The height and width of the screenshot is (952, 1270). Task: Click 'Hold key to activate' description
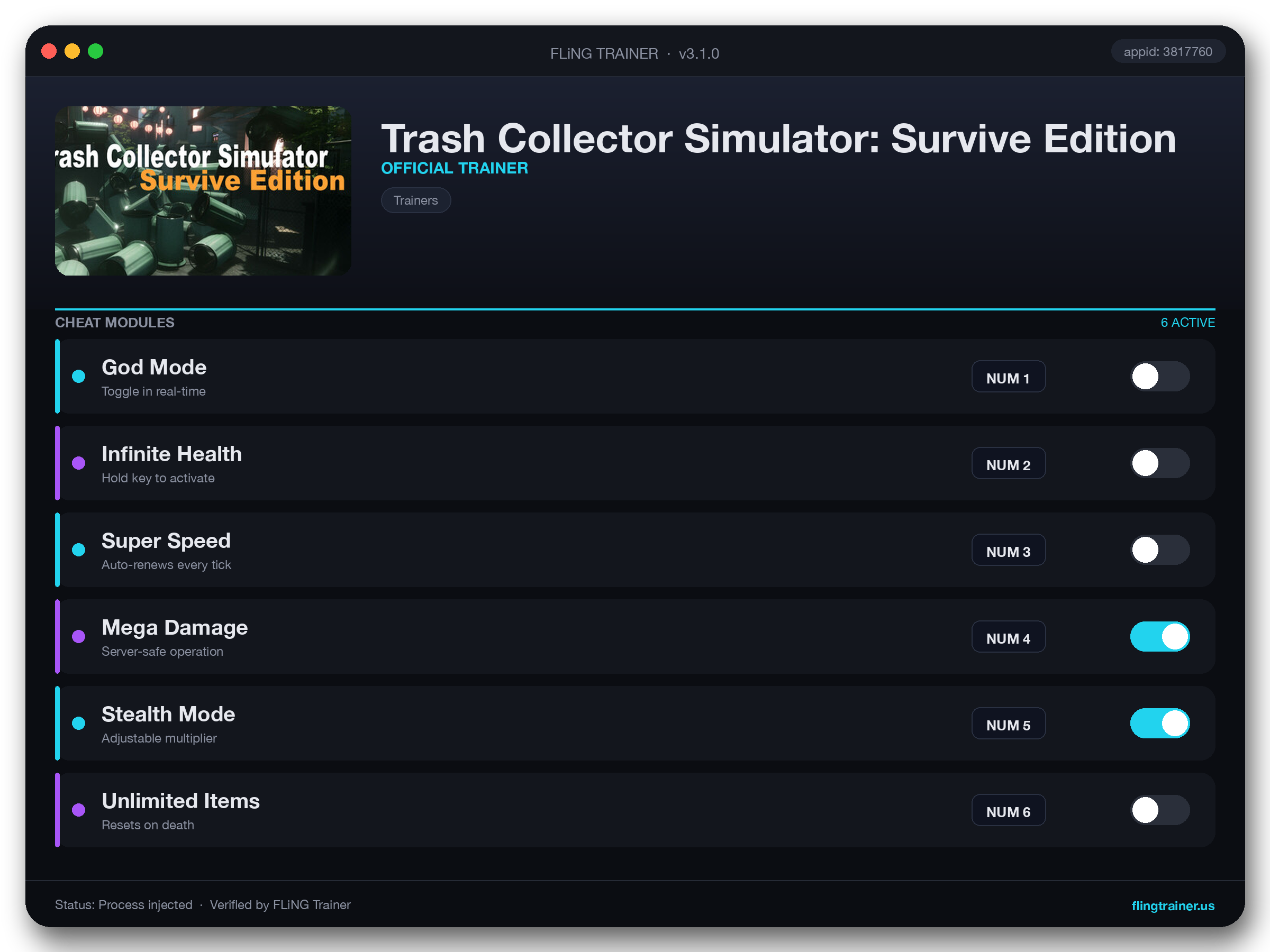158,478
